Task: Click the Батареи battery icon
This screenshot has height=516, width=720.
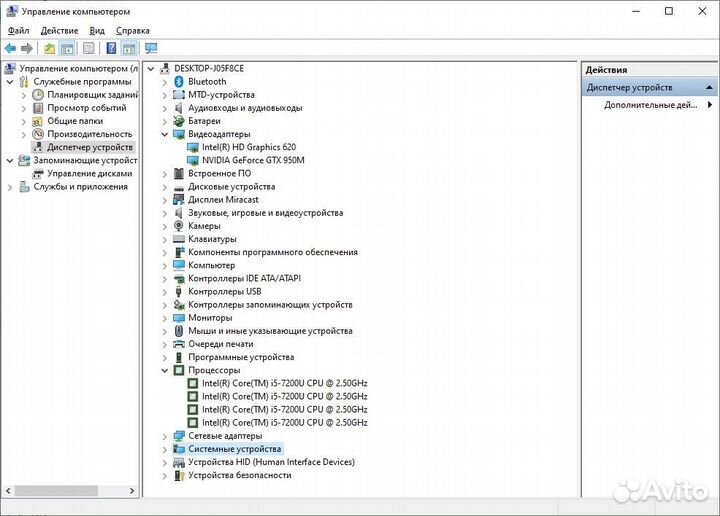Action: [x=179, y=121]
